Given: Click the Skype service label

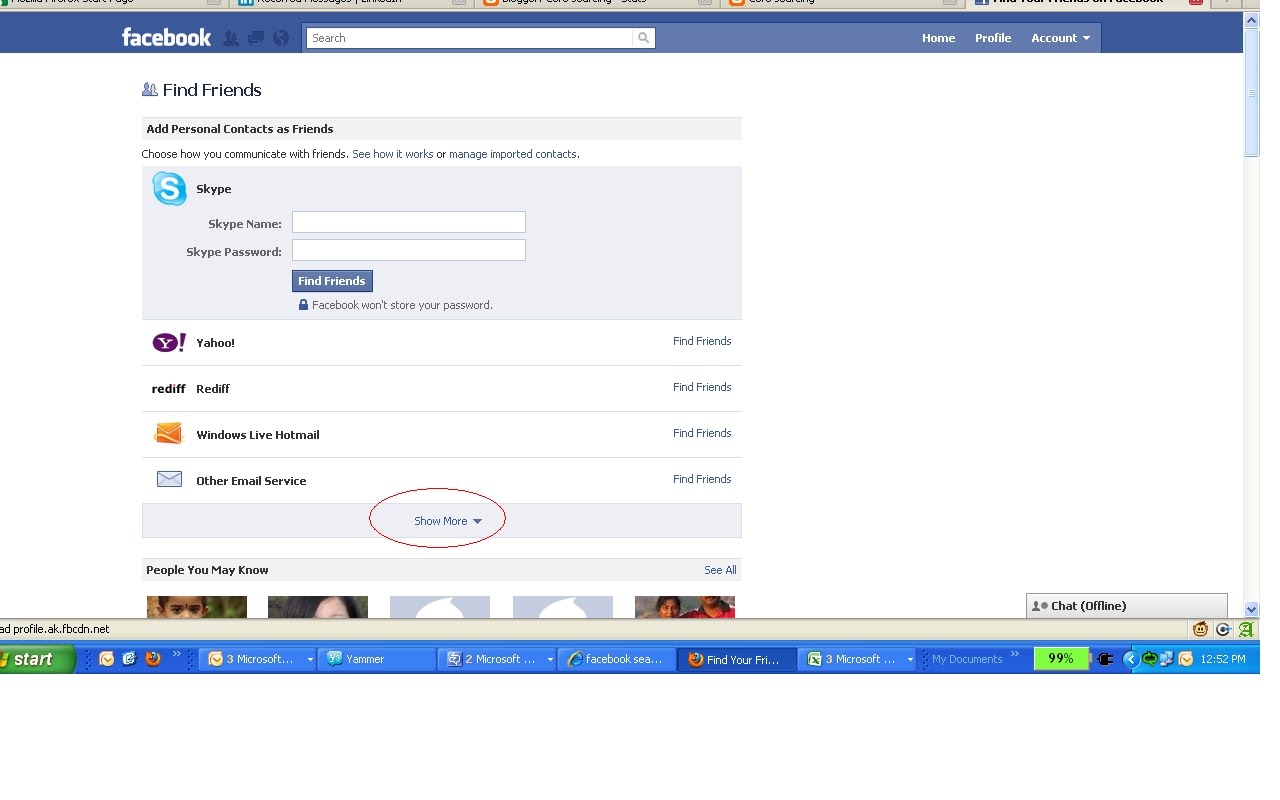Looking at the screenshot, I should point(214,189).
